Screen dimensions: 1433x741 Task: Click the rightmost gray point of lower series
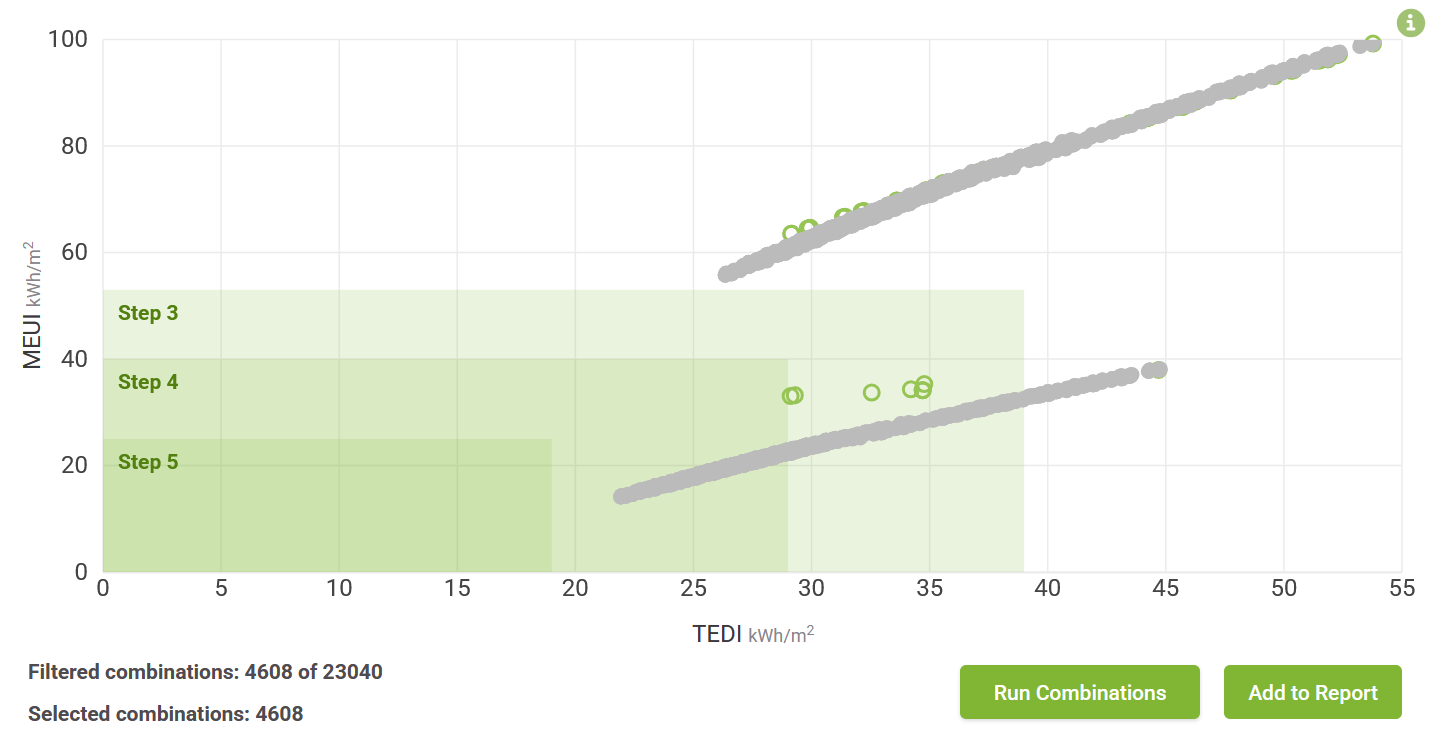1159,370
